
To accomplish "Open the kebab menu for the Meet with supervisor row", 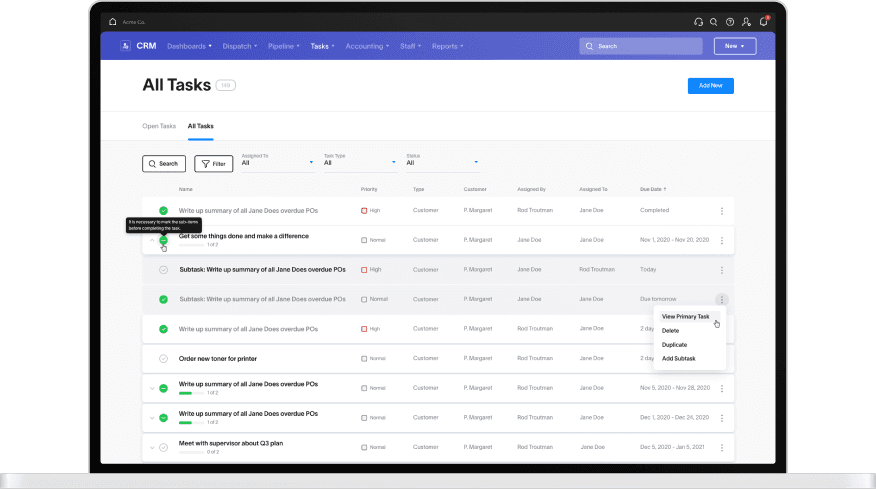I will [x=722, y=448].
